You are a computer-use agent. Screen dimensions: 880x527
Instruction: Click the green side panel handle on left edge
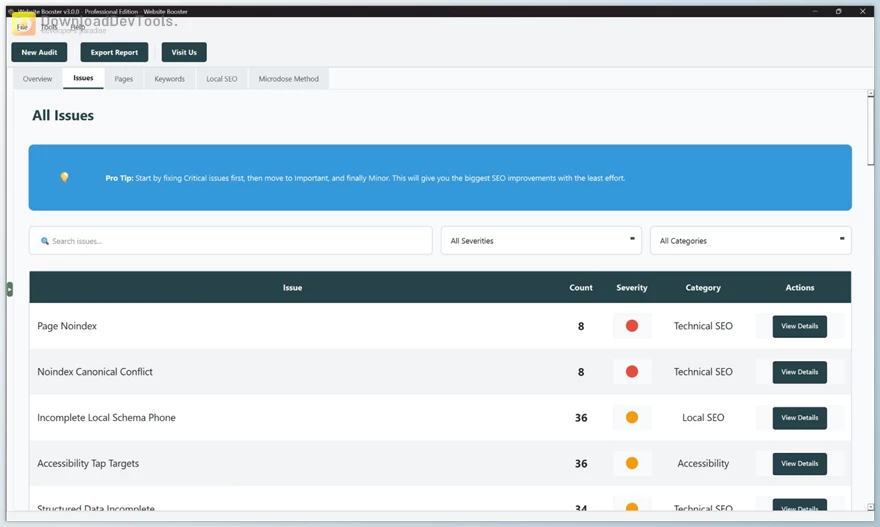click(x=9, y=289)
